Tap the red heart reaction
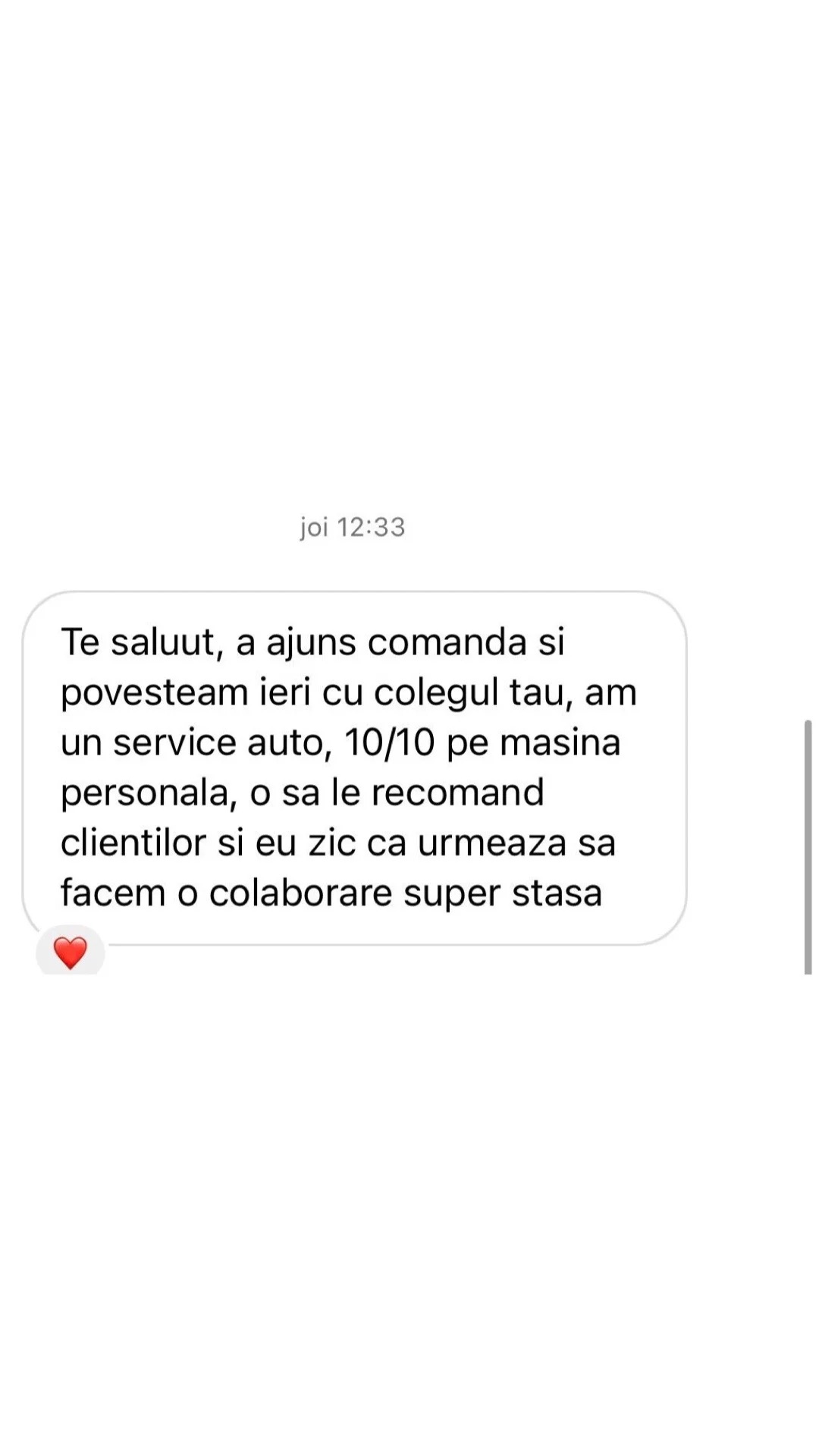Screen dimensions: 819x1456 point(71,952)
